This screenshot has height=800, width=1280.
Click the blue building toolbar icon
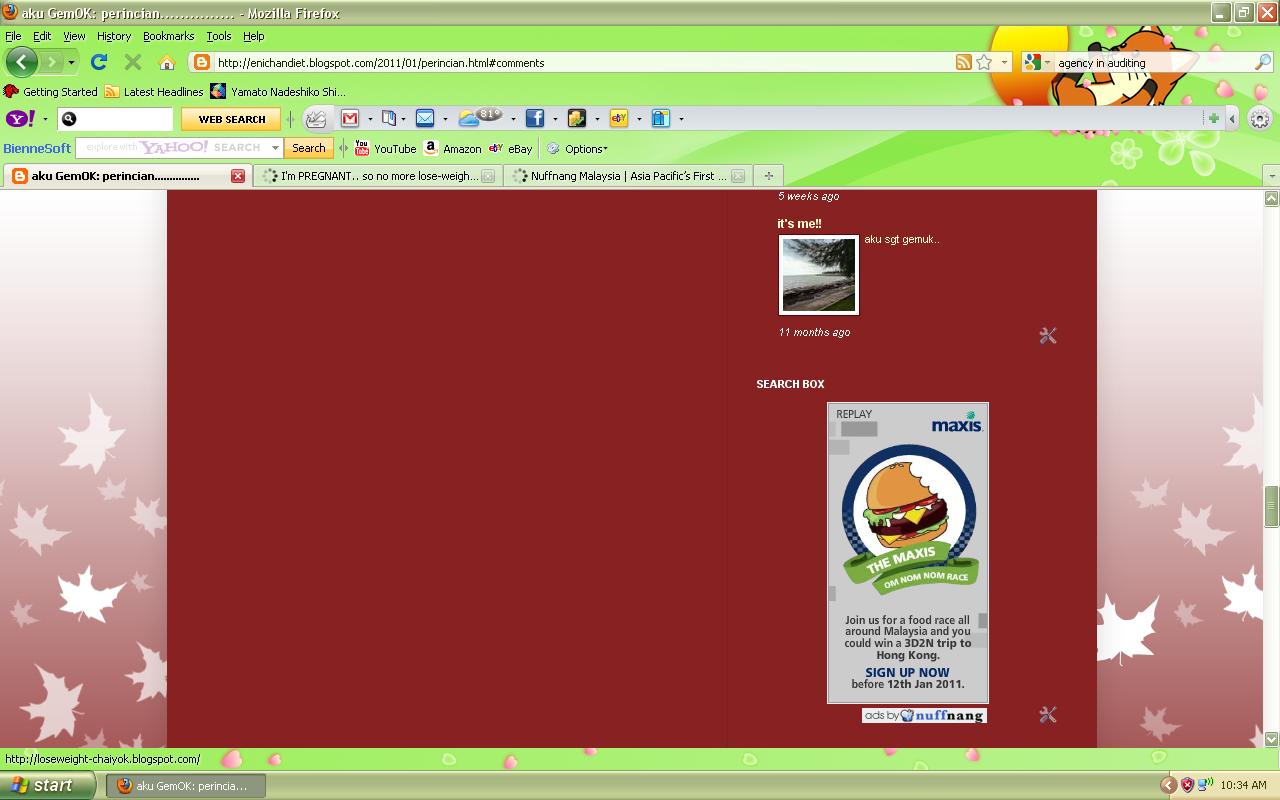pyautogui.click(x=661, y=119)
